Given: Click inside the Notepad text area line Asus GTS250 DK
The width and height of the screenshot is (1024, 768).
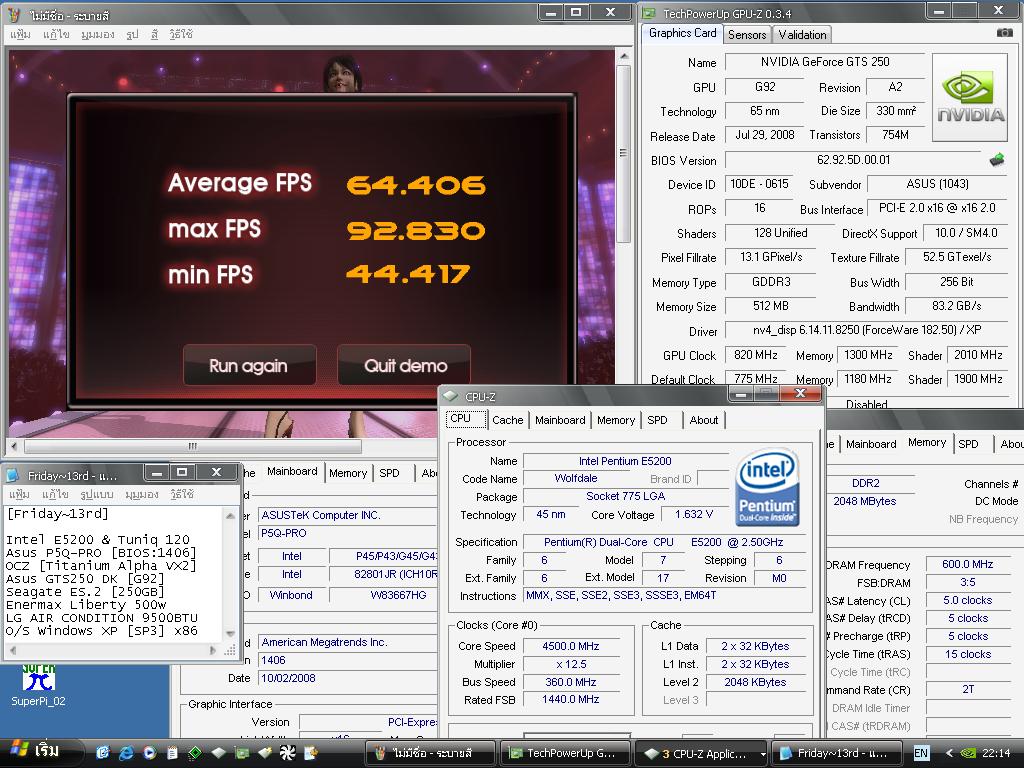Looking at the screenshot, I should (x=85, y=579).
